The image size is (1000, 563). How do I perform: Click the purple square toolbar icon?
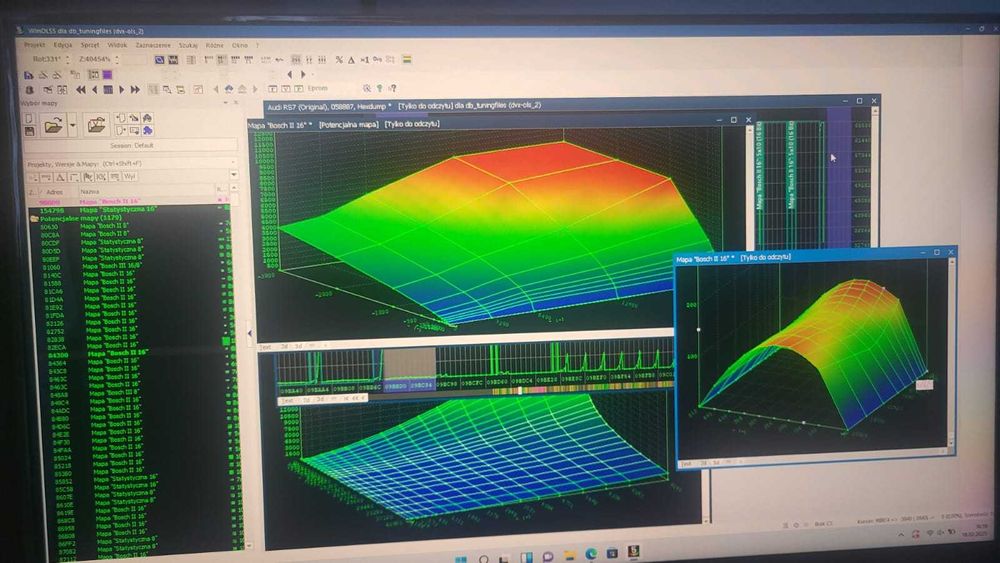click(x=107, y=75)
